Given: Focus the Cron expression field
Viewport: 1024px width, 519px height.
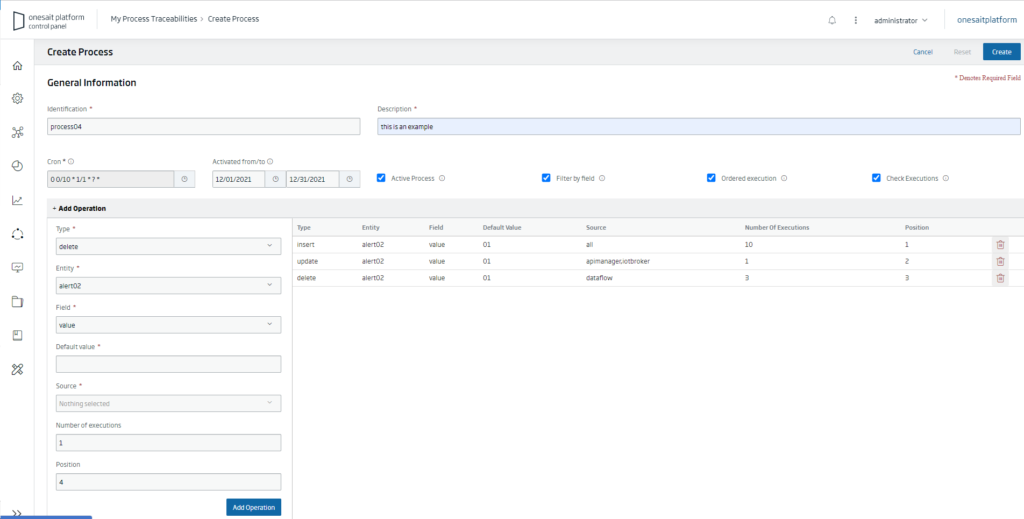Looking at the screenshot, I should tap(111, 179).
